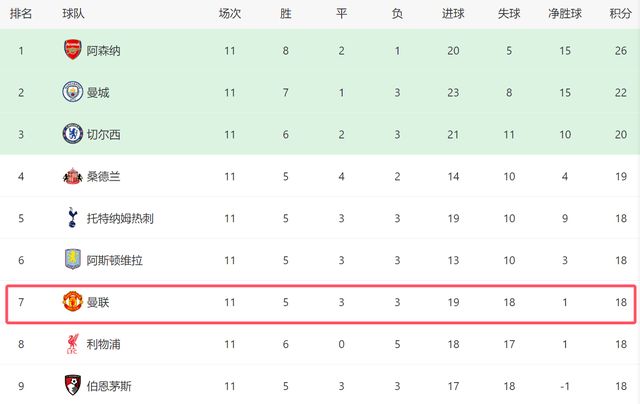
Task: Click the 排名 column header
Action: click(22, 14)
